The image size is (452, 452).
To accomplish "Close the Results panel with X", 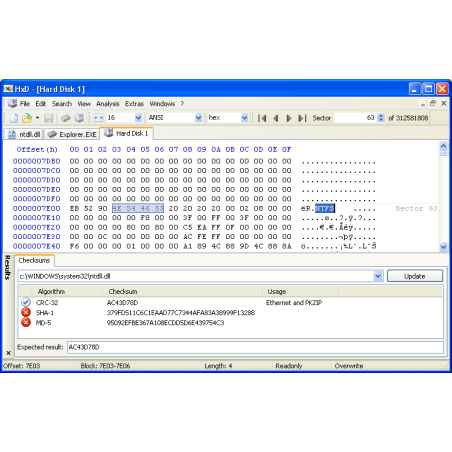I will pos(9,353).
